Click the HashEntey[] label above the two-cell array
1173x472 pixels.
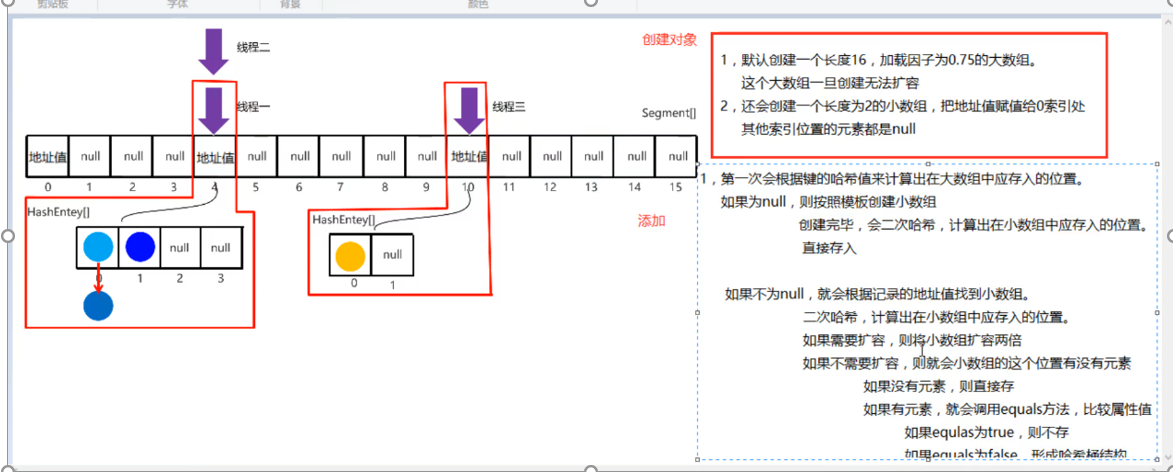[344, 220]
